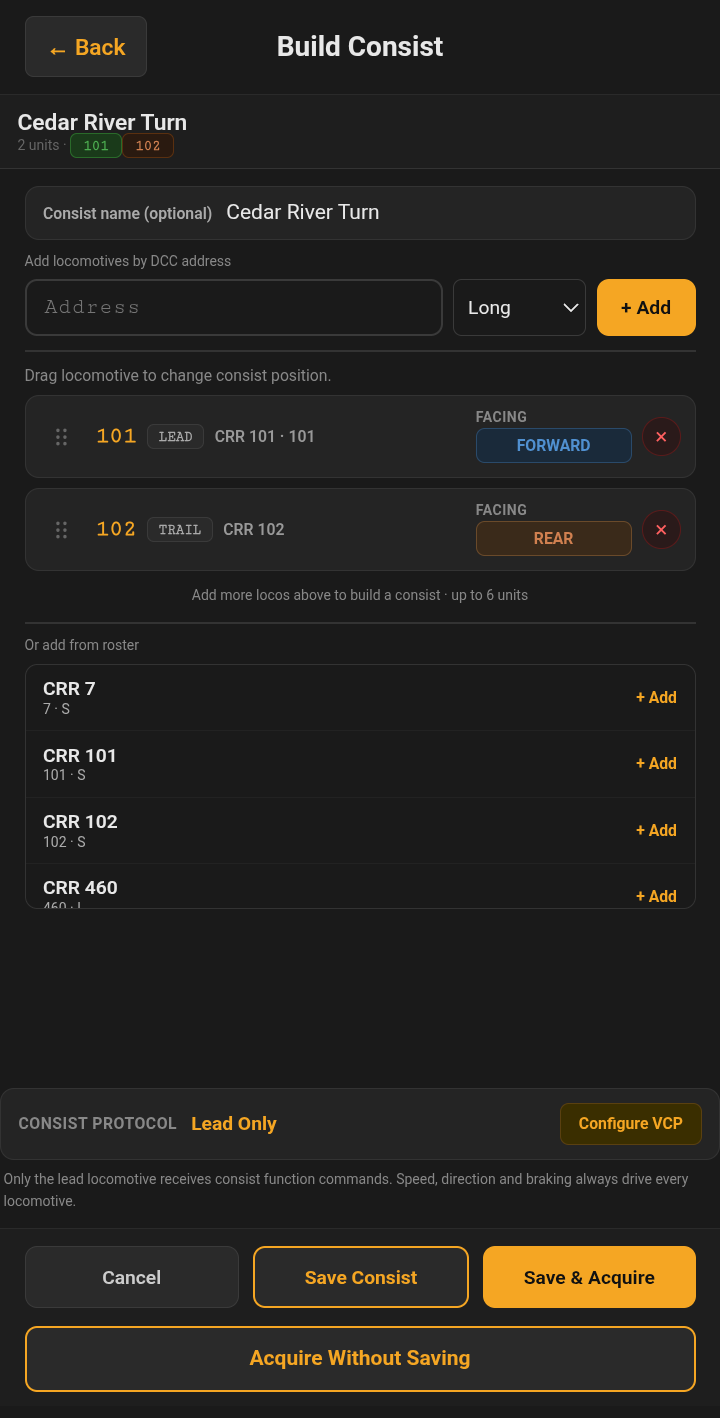Open Configure VCP settings
720x1418 pixels.
[x=630, y=1124]
